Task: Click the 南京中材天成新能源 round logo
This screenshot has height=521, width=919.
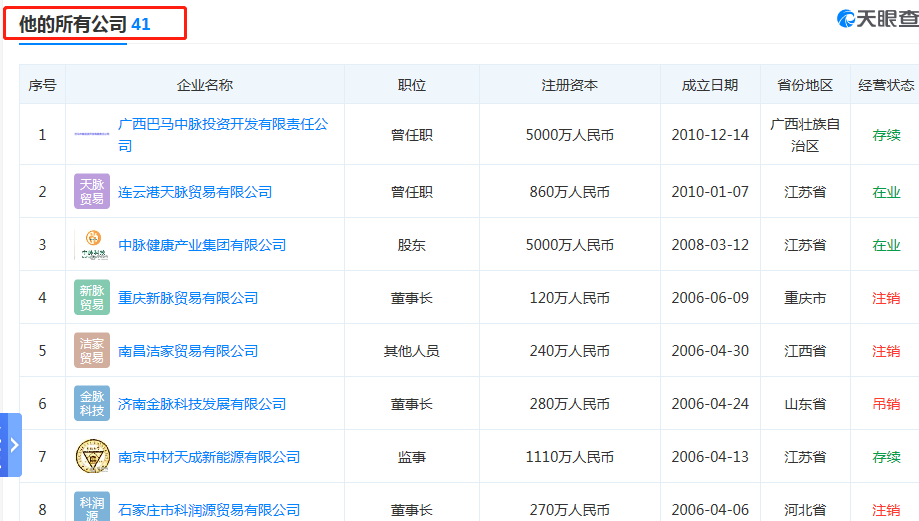Action: pos(92,456)
